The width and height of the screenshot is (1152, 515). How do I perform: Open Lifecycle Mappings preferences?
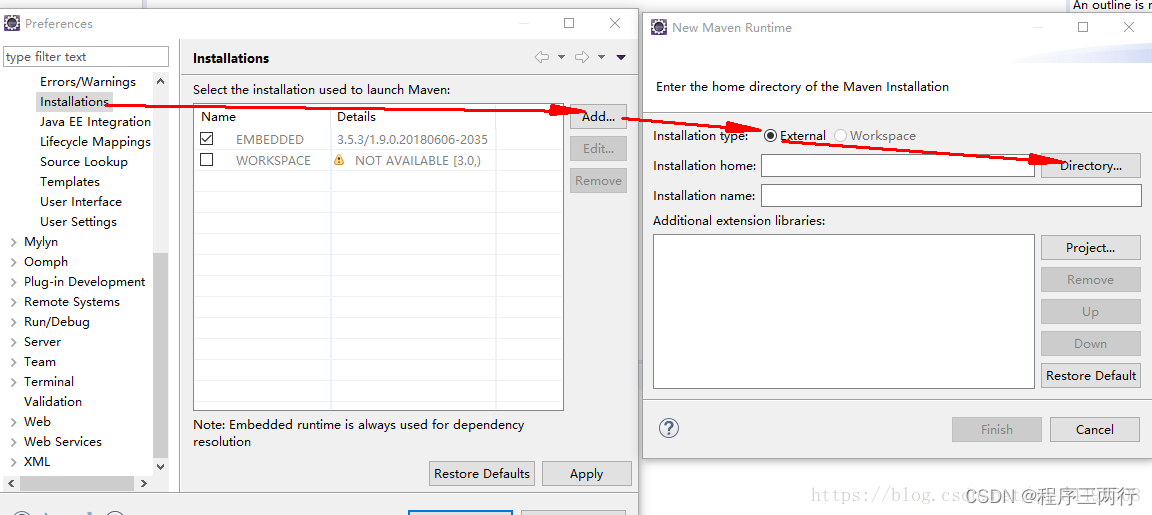(96, 142)
